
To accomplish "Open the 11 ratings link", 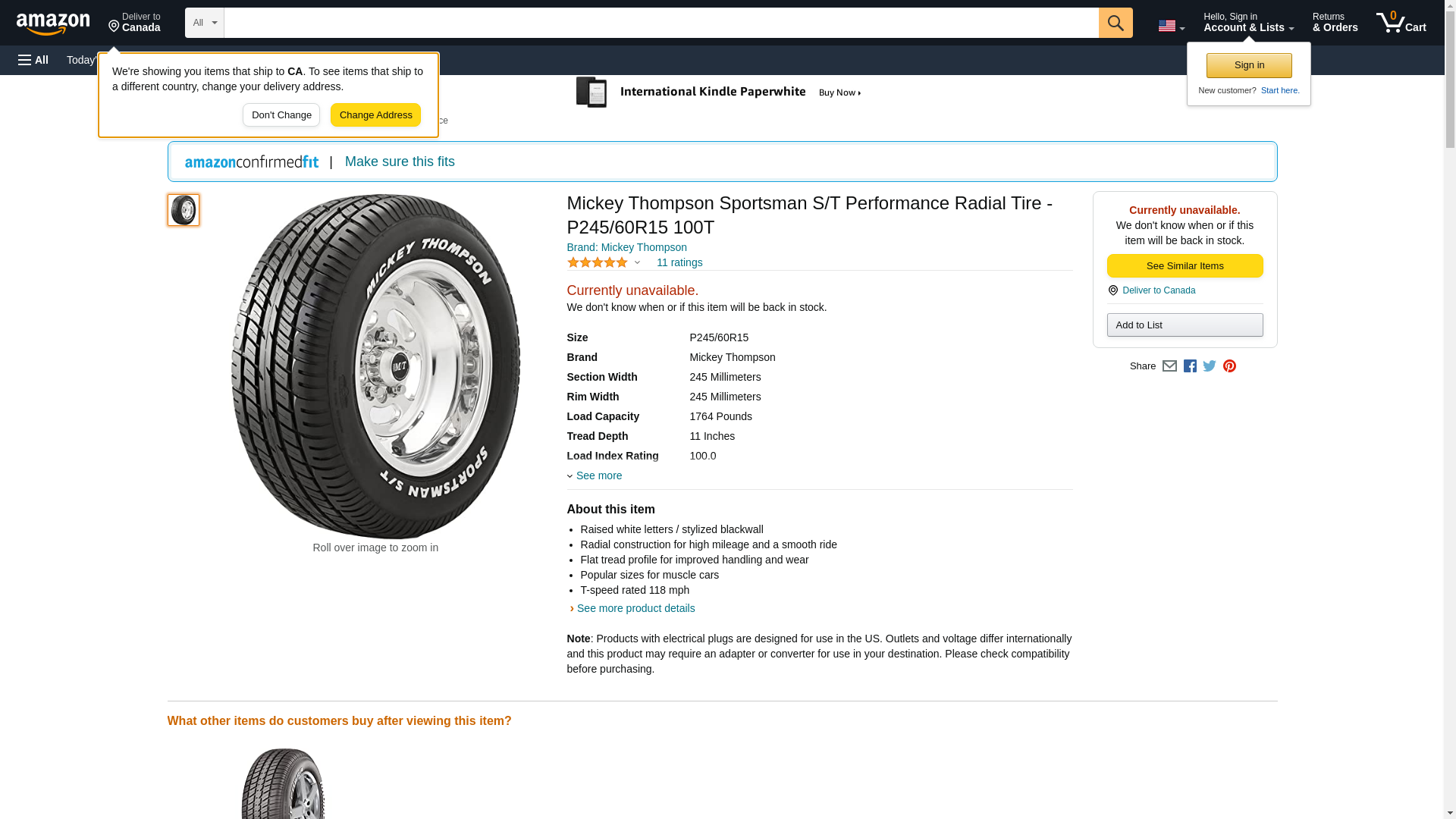I will 679,262.
